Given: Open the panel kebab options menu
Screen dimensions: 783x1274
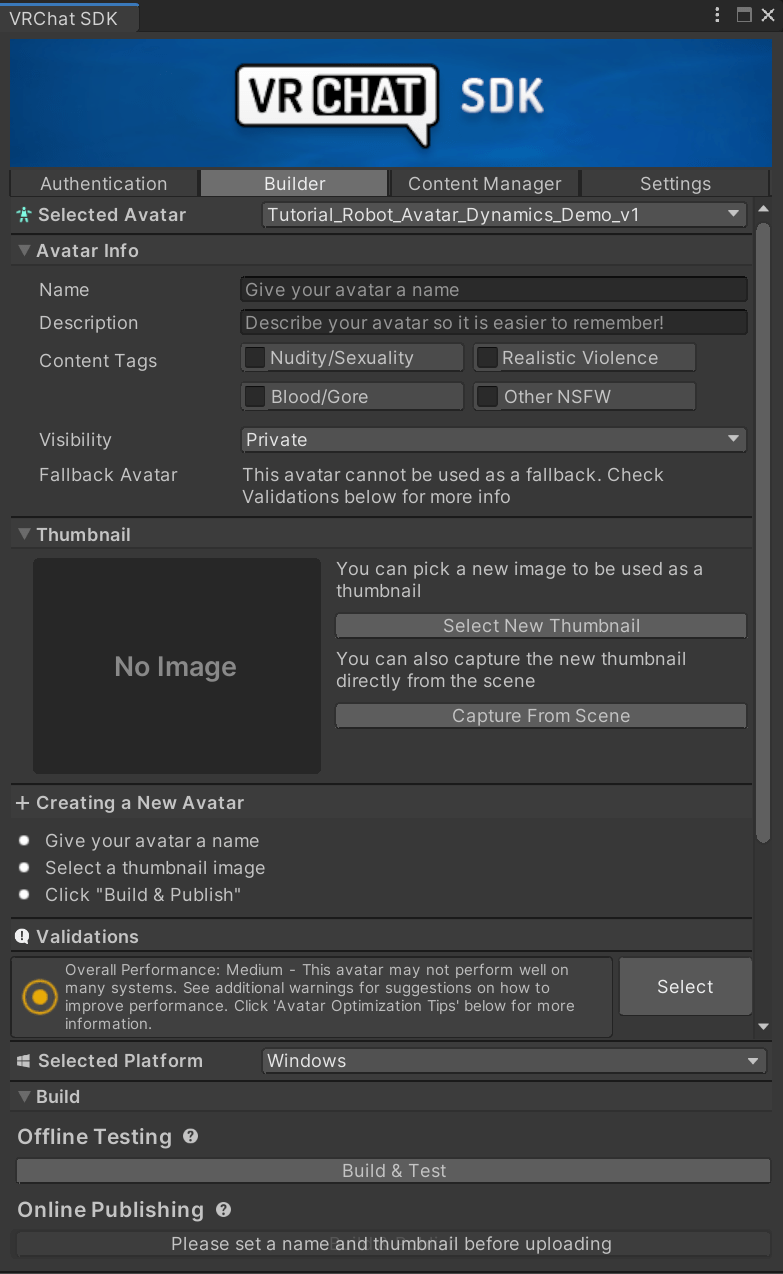Looking at the screenshot, I should [717, 15].
